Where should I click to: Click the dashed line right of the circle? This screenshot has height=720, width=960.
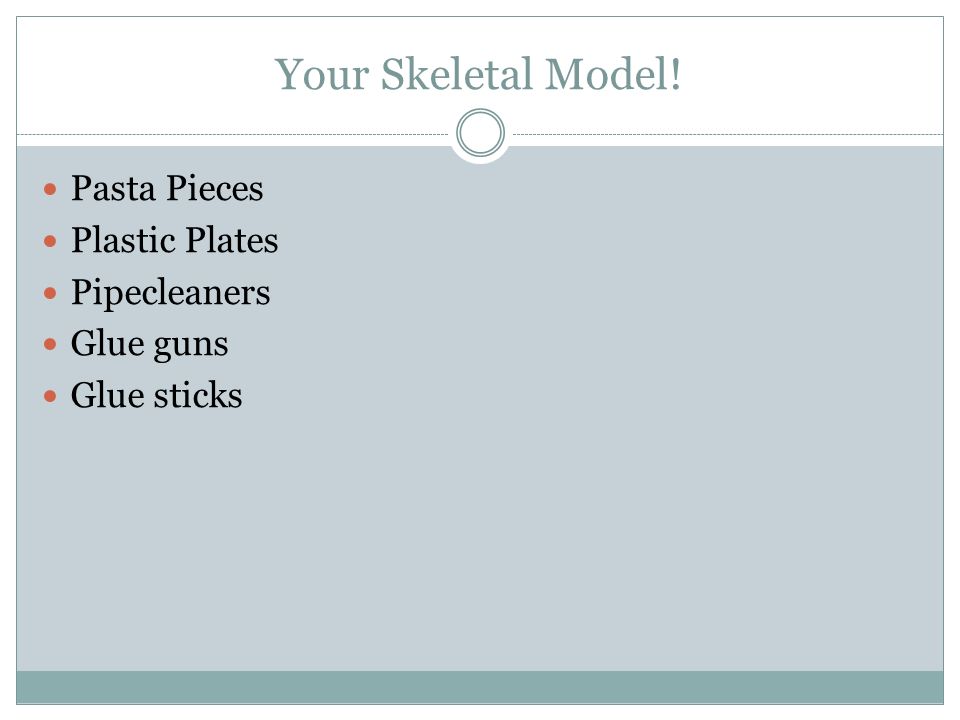[728, 134]
